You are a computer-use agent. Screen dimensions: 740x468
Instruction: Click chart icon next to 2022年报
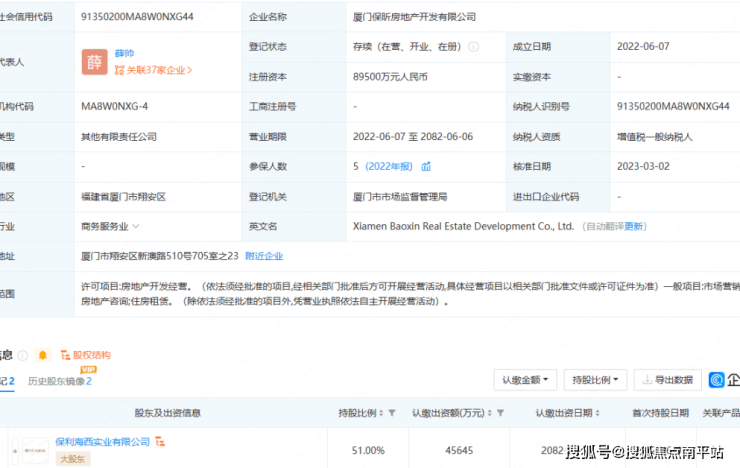(x=426, y=166)
